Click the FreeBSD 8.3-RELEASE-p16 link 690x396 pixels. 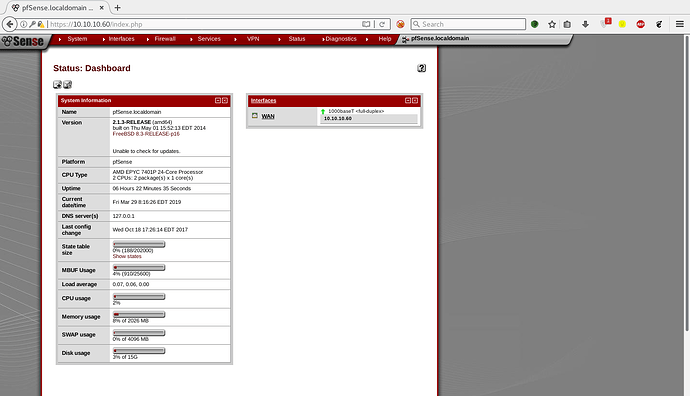coord(146,134)
